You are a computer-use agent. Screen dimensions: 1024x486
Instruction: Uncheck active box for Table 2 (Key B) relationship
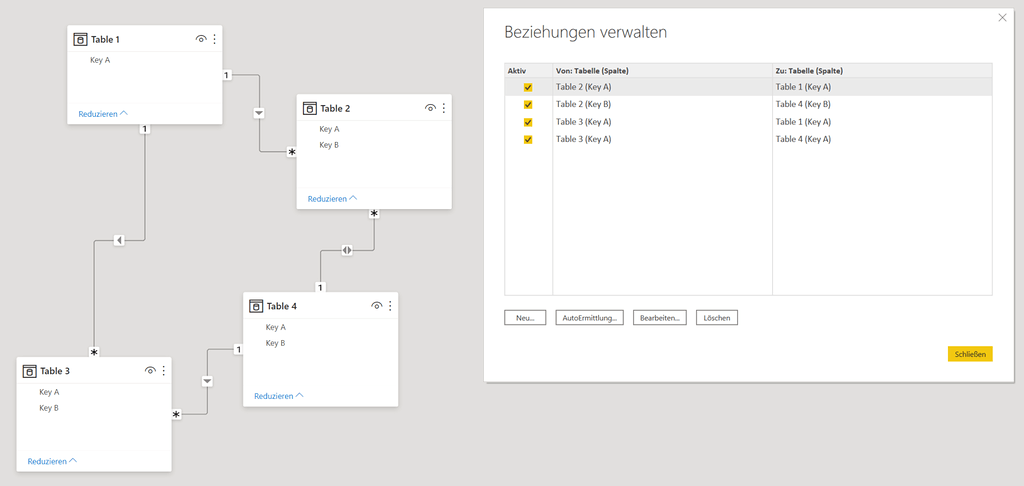point(528,104)
